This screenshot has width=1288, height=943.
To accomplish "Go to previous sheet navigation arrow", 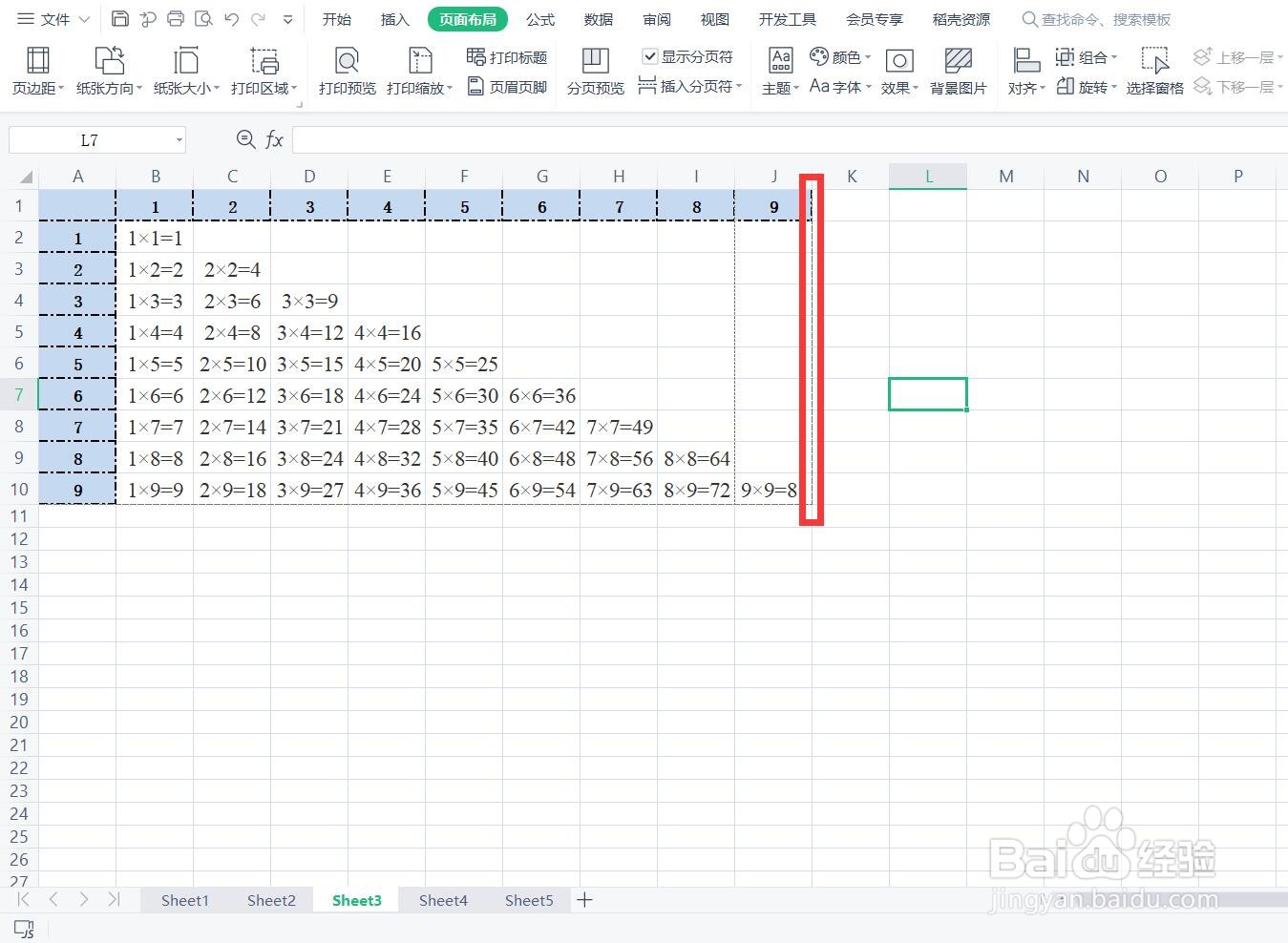I will (53, 899).
